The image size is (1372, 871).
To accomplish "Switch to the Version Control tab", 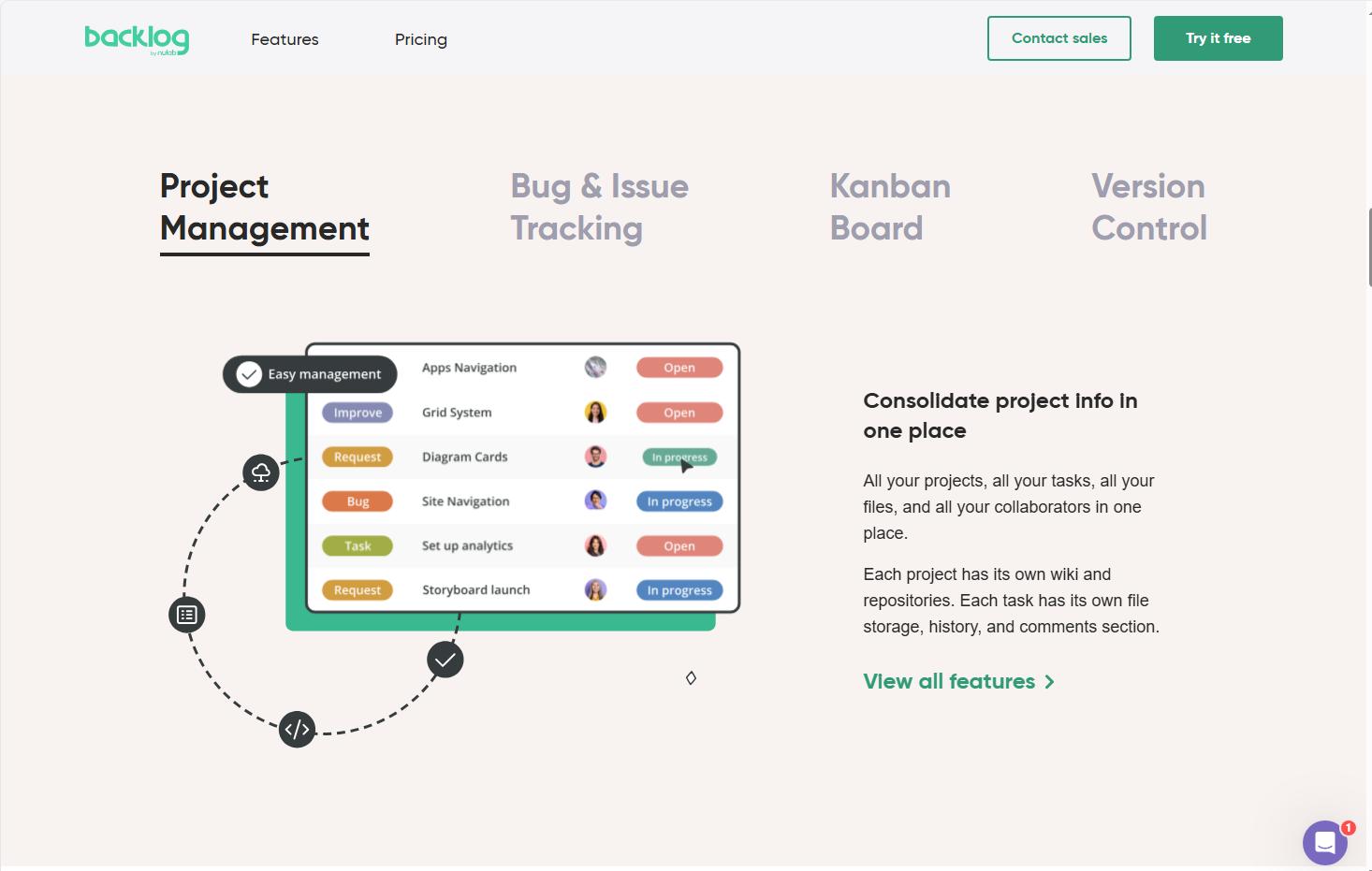I will 1149,208.
